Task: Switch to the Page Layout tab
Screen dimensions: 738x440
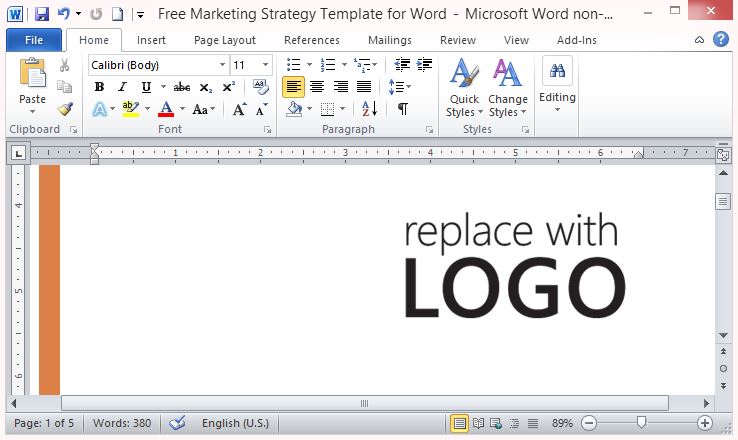Action: click(224, 40)
